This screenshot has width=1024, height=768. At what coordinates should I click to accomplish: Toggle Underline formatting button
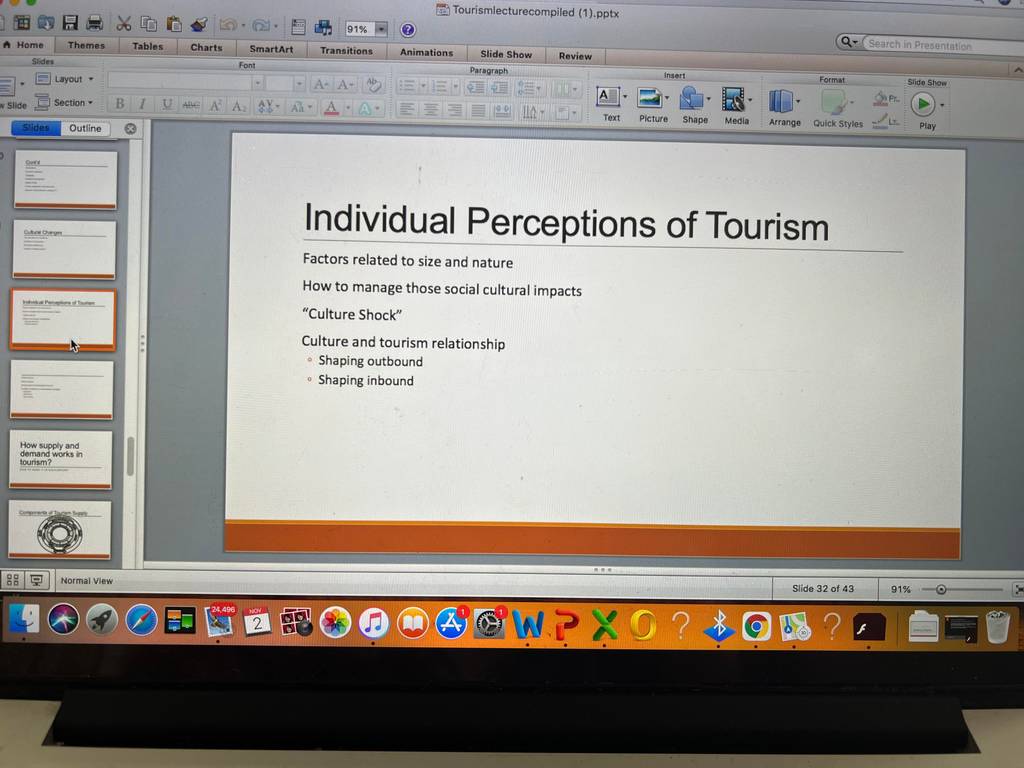[167, 104]
